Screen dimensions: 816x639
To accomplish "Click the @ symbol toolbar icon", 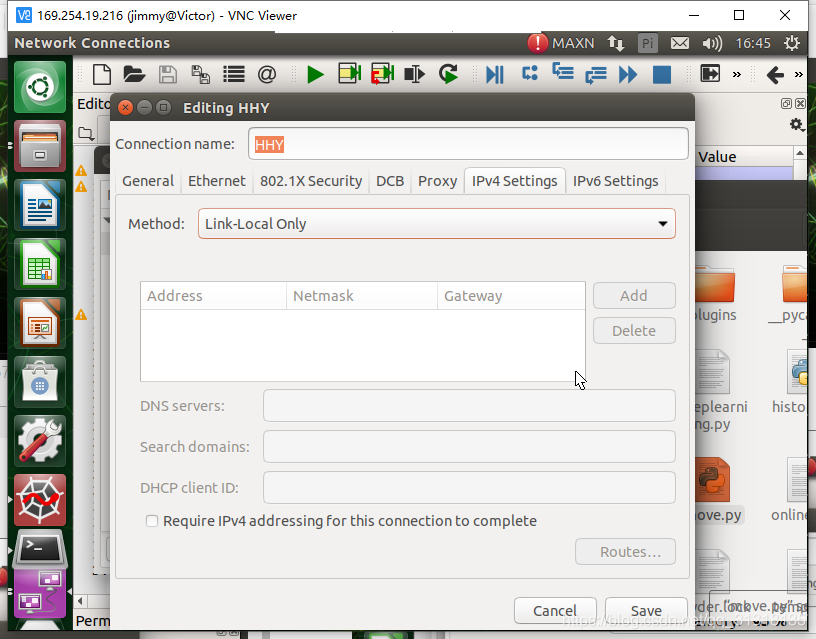I will (x=266, y=74).
